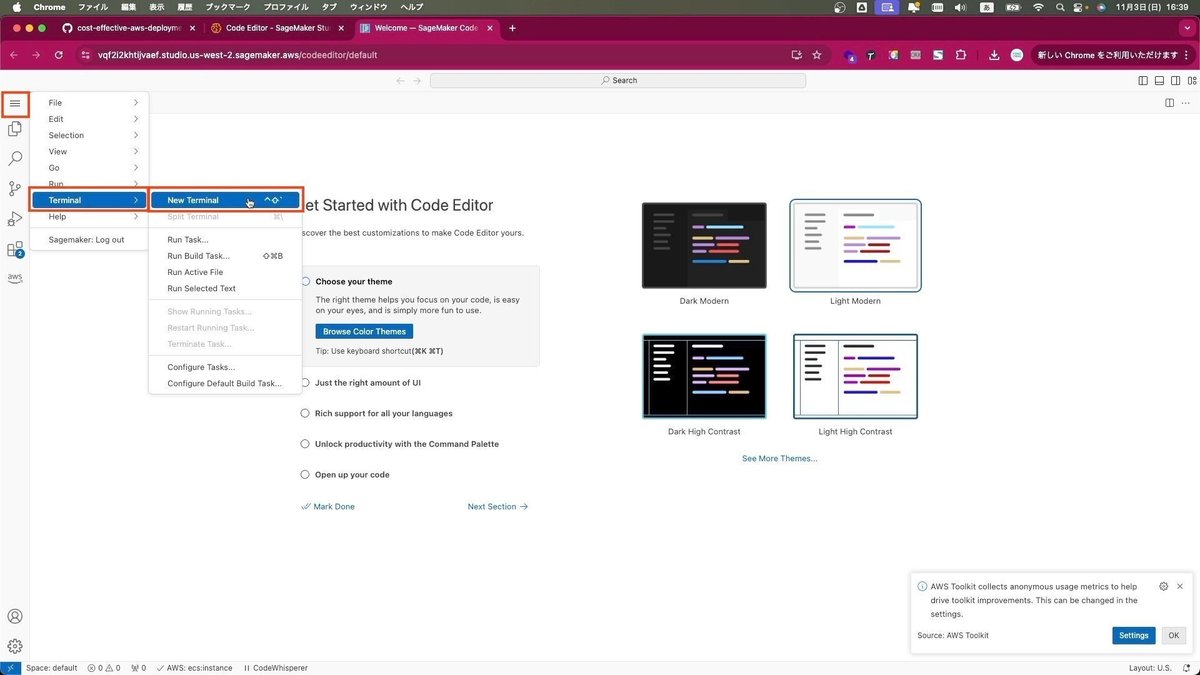The height and width of the screenshot is (675, 1200).
Task: Dismiss the AWS Toolkit notification with X
Action: pyautogui.click(x=1180, y=587)
